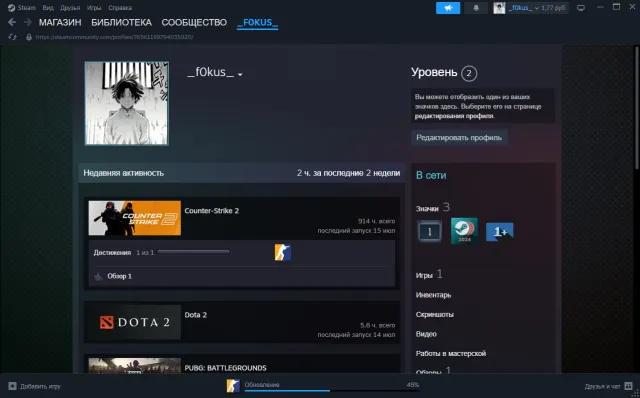This screenshot has width=640, height=398.
Task: Click the CS2 icon in downloads bar
Action: pyautogui.click(x=233, y=385)
